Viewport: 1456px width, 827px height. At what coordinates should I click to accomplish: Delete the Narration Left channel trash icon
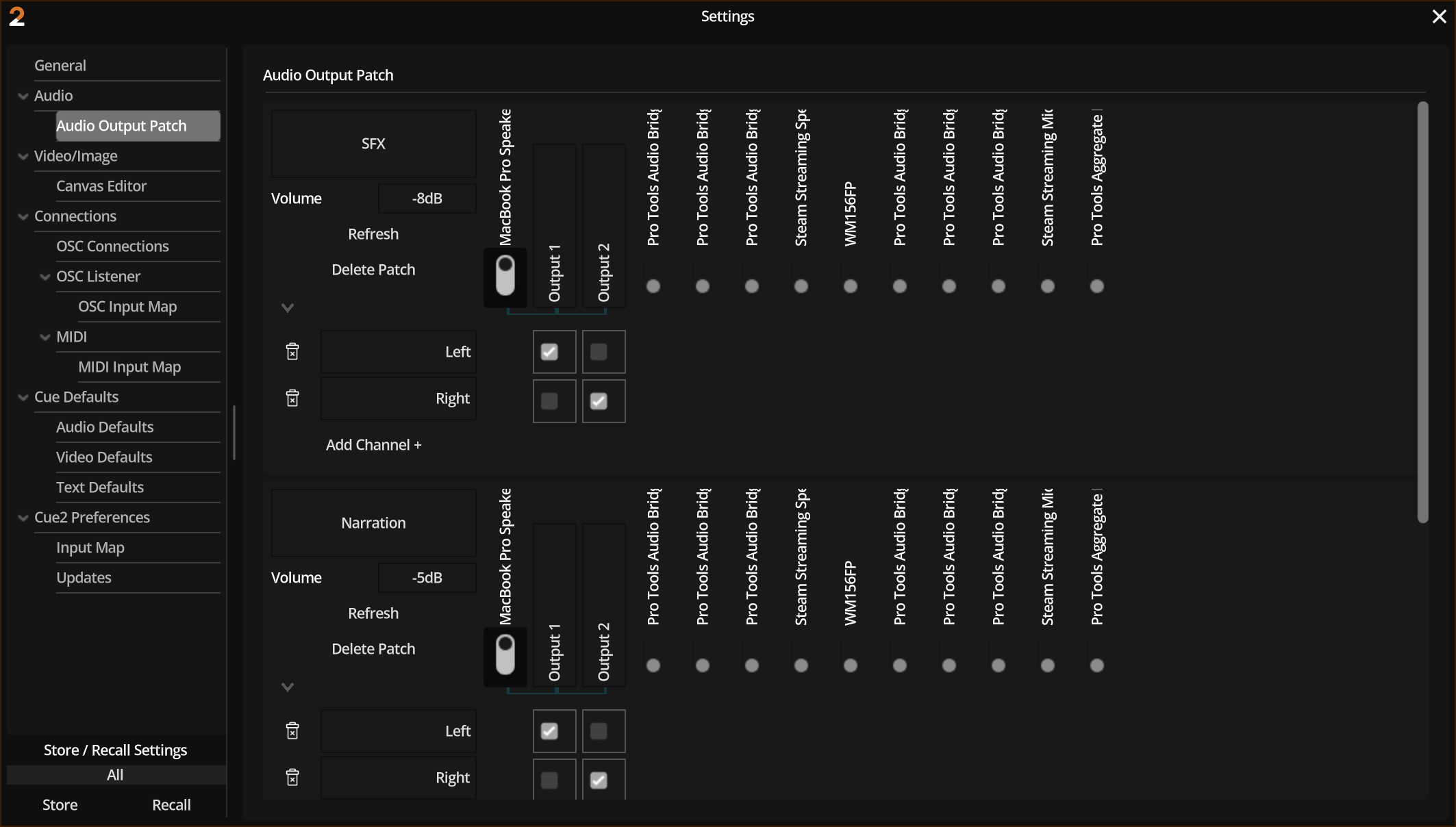tap(292, 731)
